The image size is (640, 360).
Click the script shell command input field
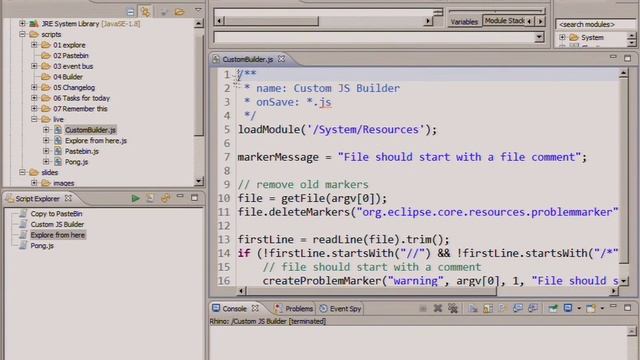pyautogui.click(x=374, y=37)
